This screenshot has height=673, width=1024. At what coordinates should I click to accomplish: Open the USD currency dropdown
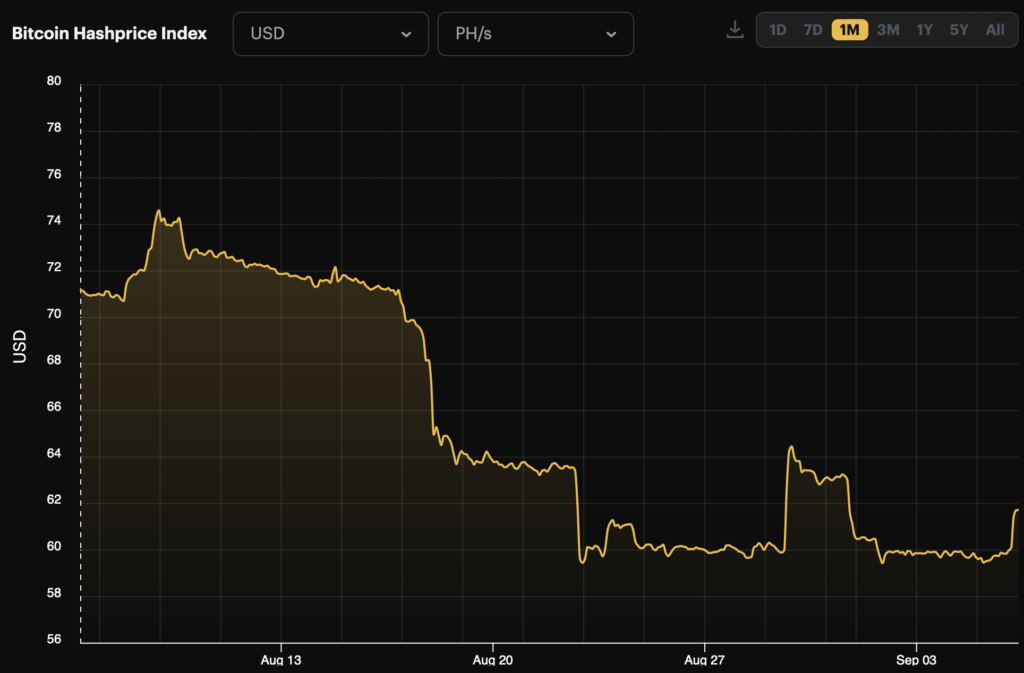tap(330, 34)
